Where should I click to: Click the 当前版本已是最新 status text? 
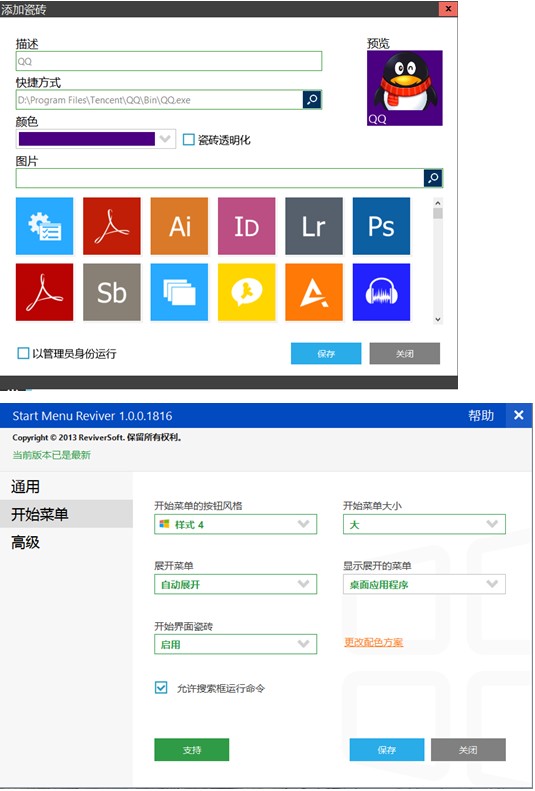click(51, 455)
